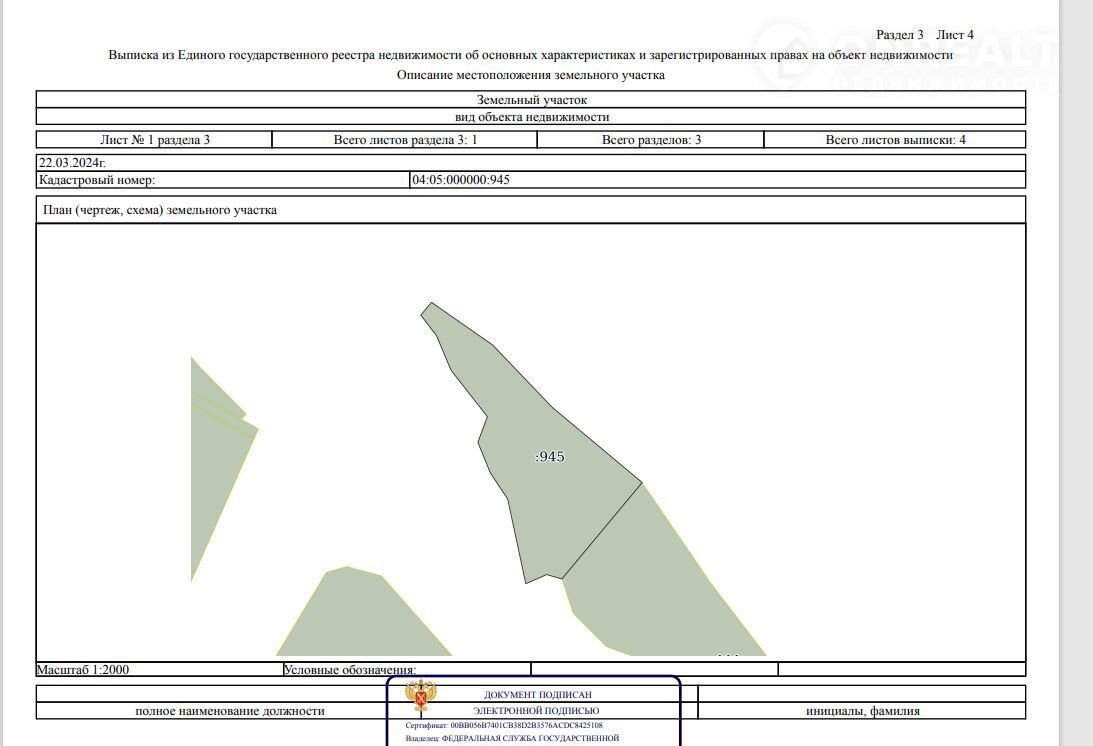Click 'Всего листов выписки: 4' cell
The image size is (1093, 746).
895,140
